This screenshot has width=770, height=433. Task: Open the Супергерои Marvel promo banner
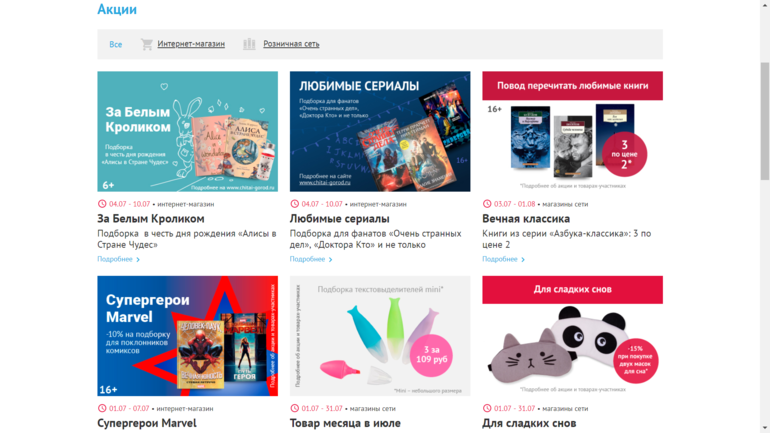[x=188, y=336]
